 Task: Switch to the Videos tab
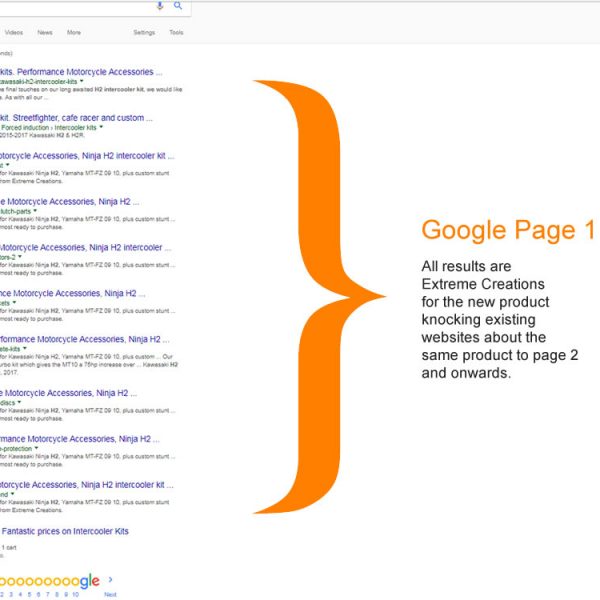point(14,32)
